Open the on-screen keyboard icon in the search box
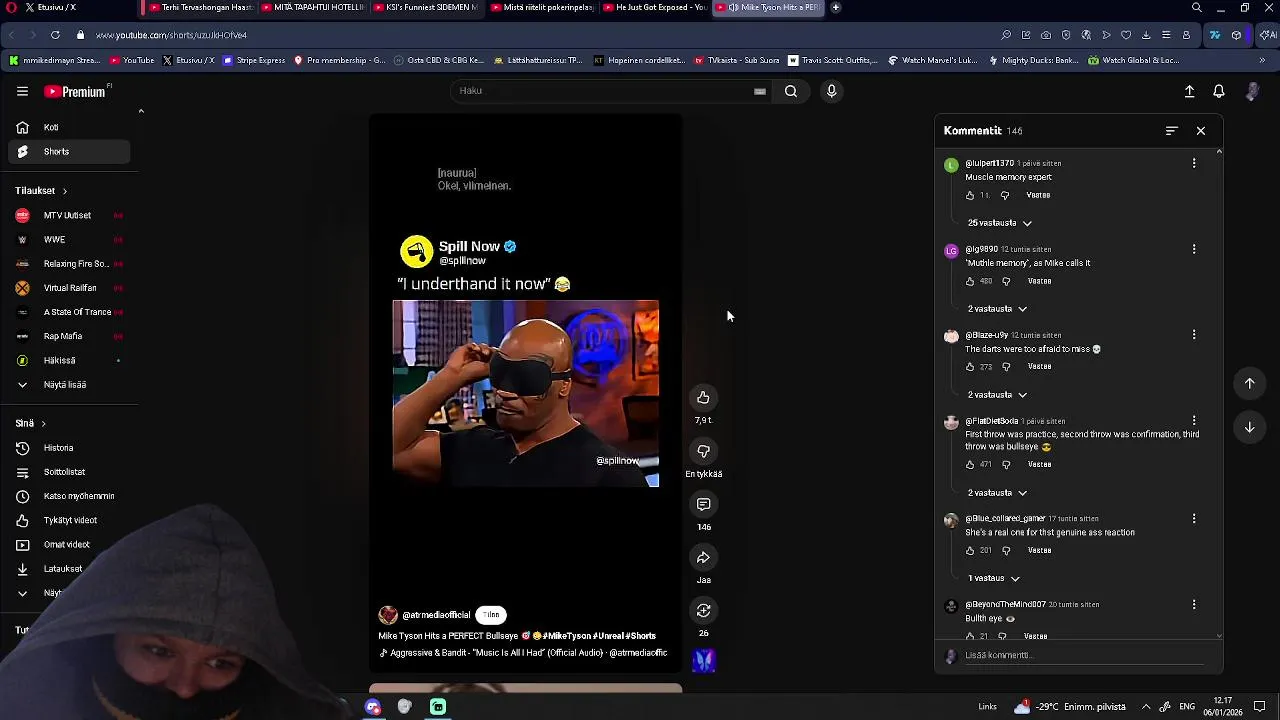The width and height of the screenshot is (1280, 720). point(760,91)
